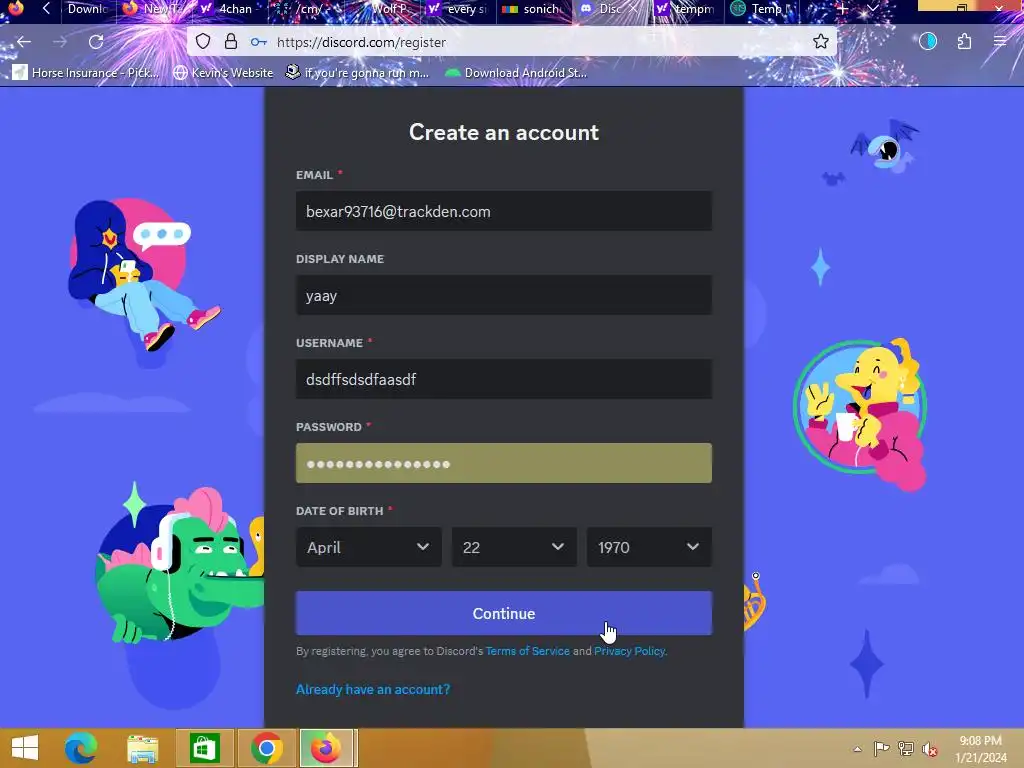View site security via the padlock icon
The image size is (1024, 768).
pyautogui.click(x=231, y=42)
